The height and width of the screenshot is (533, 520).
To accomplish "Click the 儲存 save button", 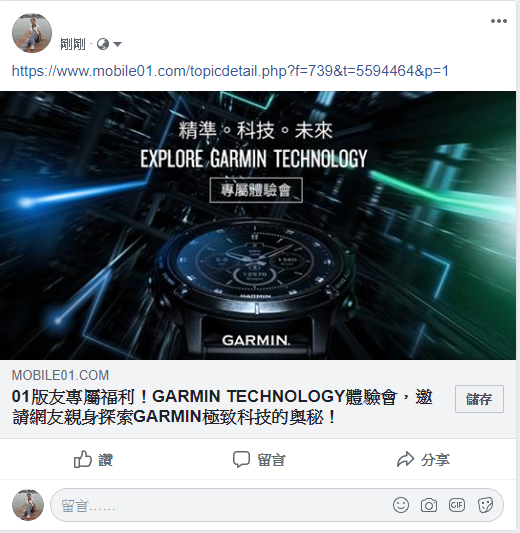I will click(479, 399).
